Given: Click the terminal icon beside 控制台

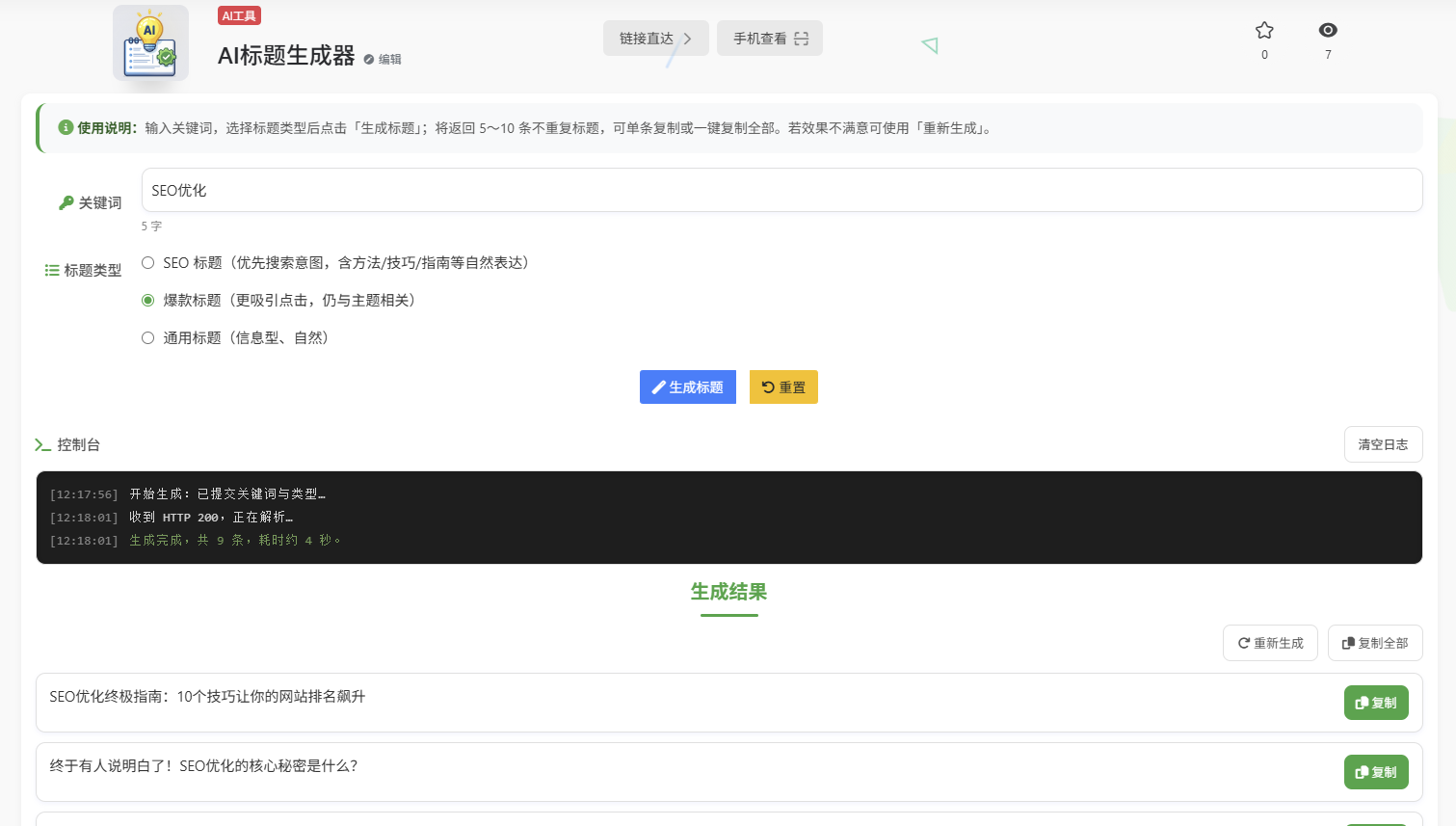Looking at the screenshot, I should pyautogui.click(x=42, y=444).
